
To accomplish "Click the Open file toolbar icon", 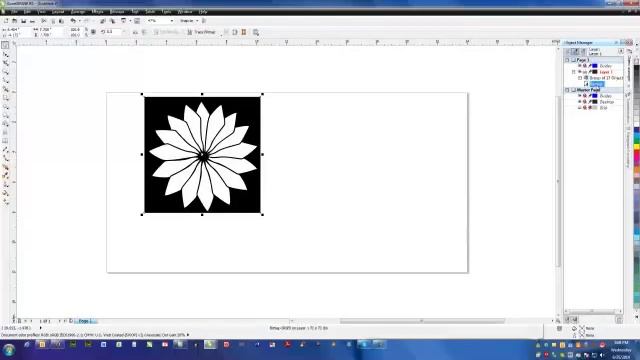I will point(14,21).
